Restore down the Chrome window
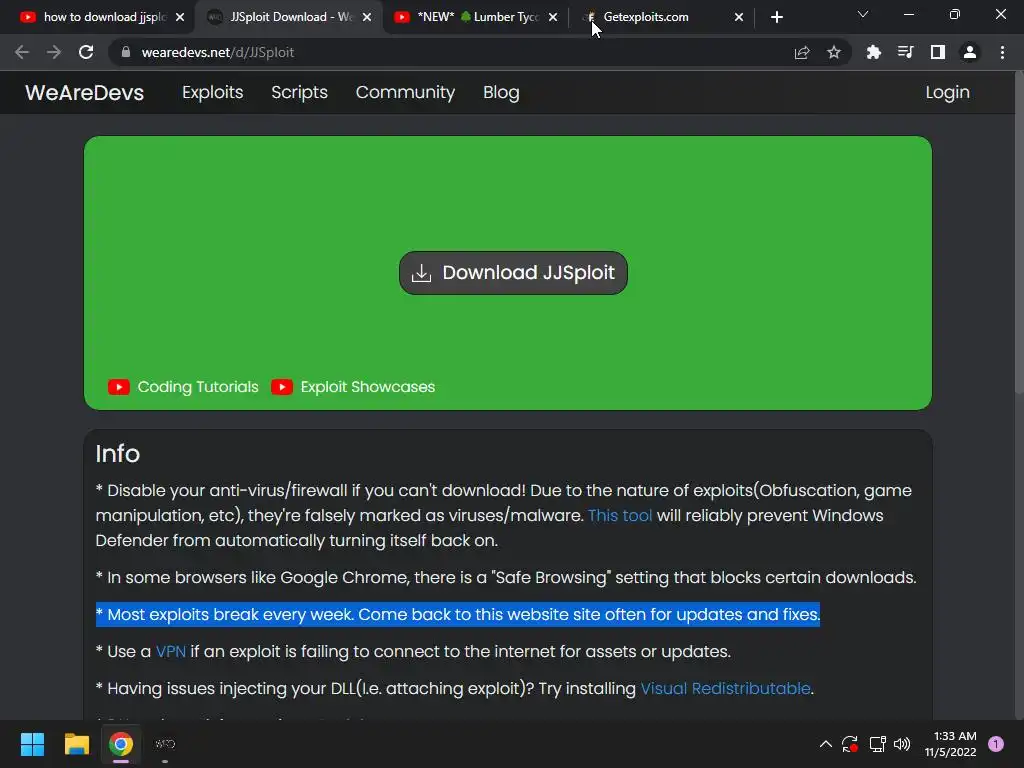 pyautogui.click(x=955, y=14)
